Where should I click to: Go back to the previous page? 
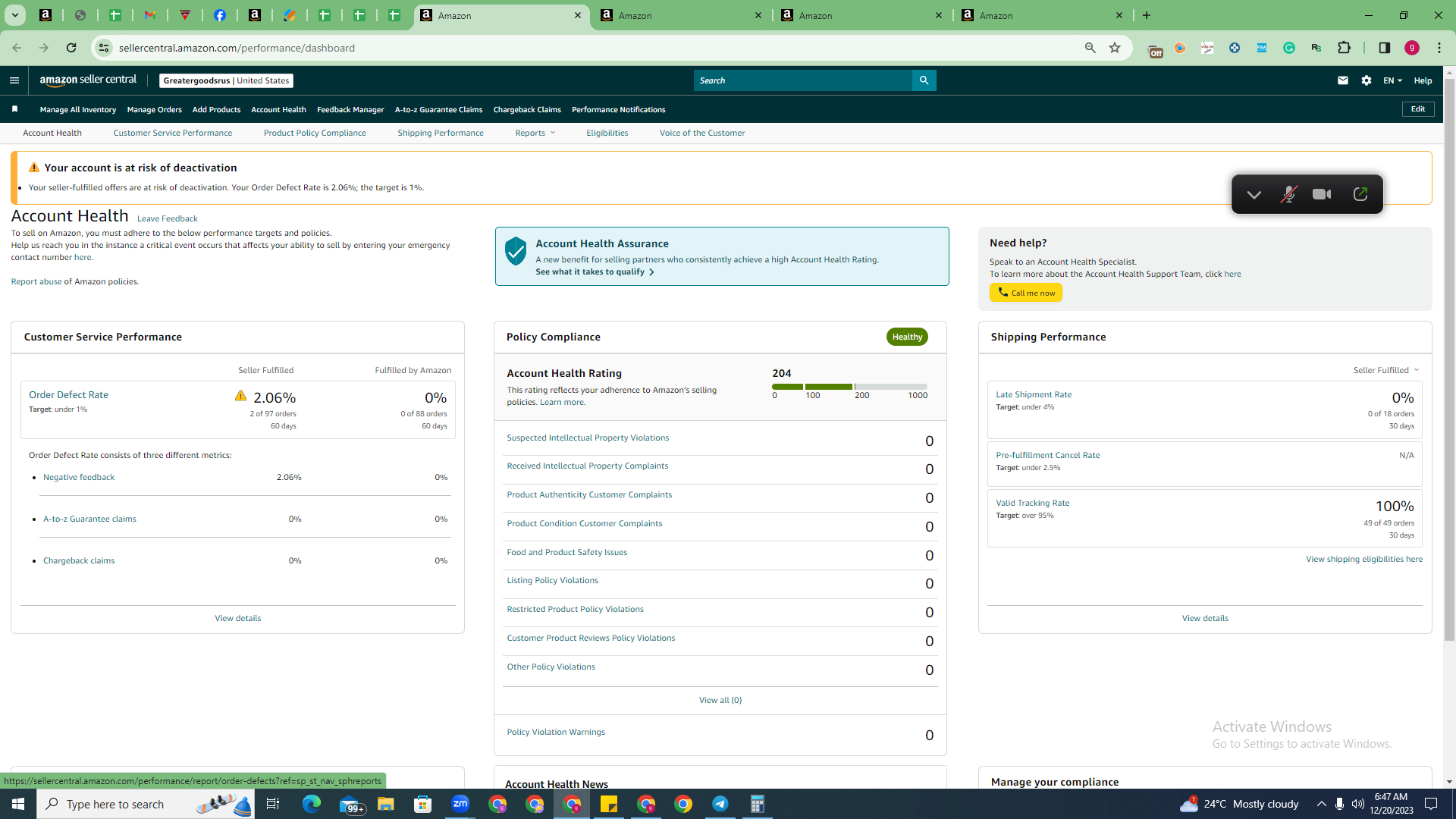pos(17,48)
